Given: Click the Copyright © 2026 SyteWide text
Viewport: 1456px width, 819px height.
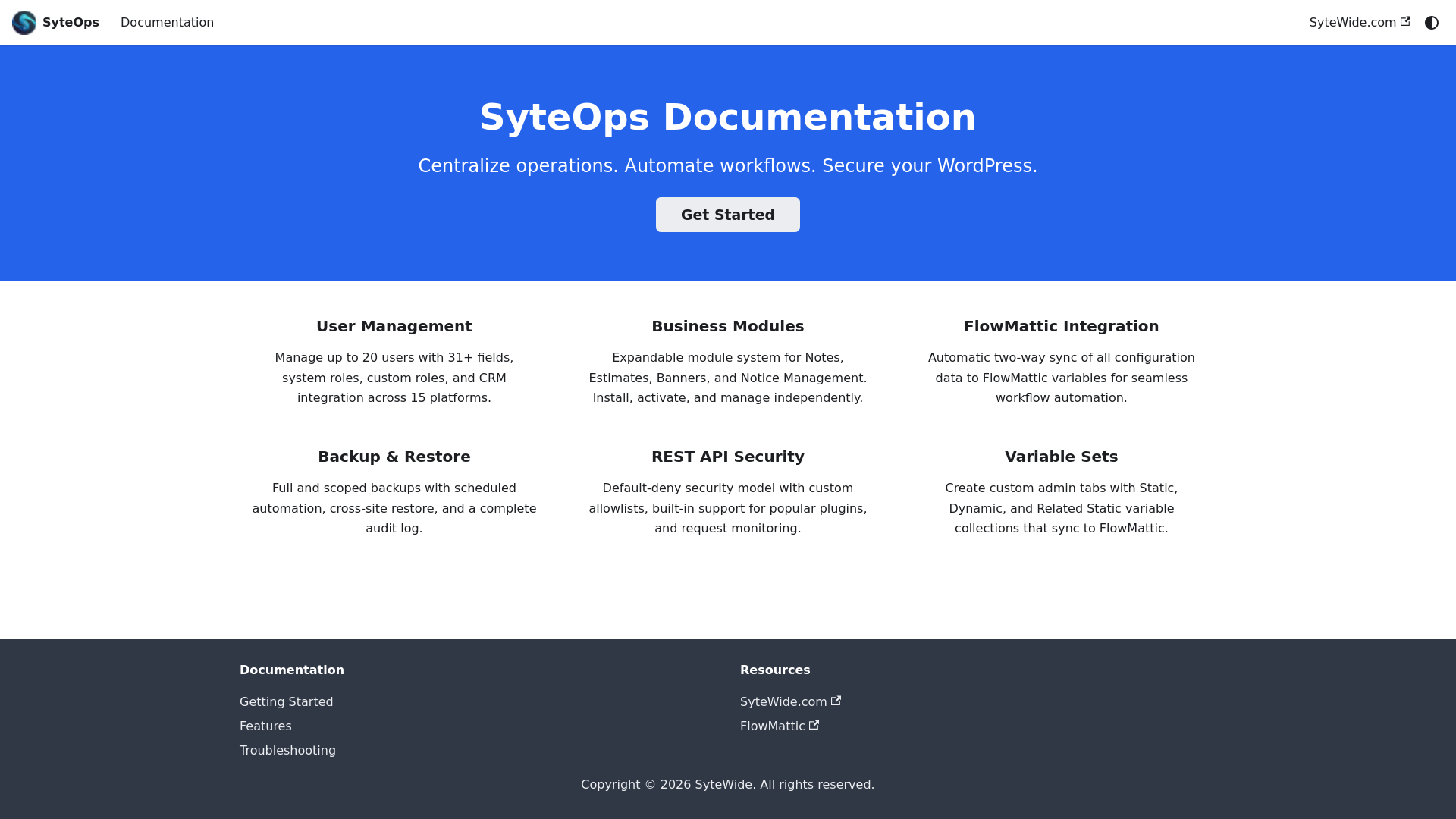Looking at the screenshot, I should click(728, 785).
